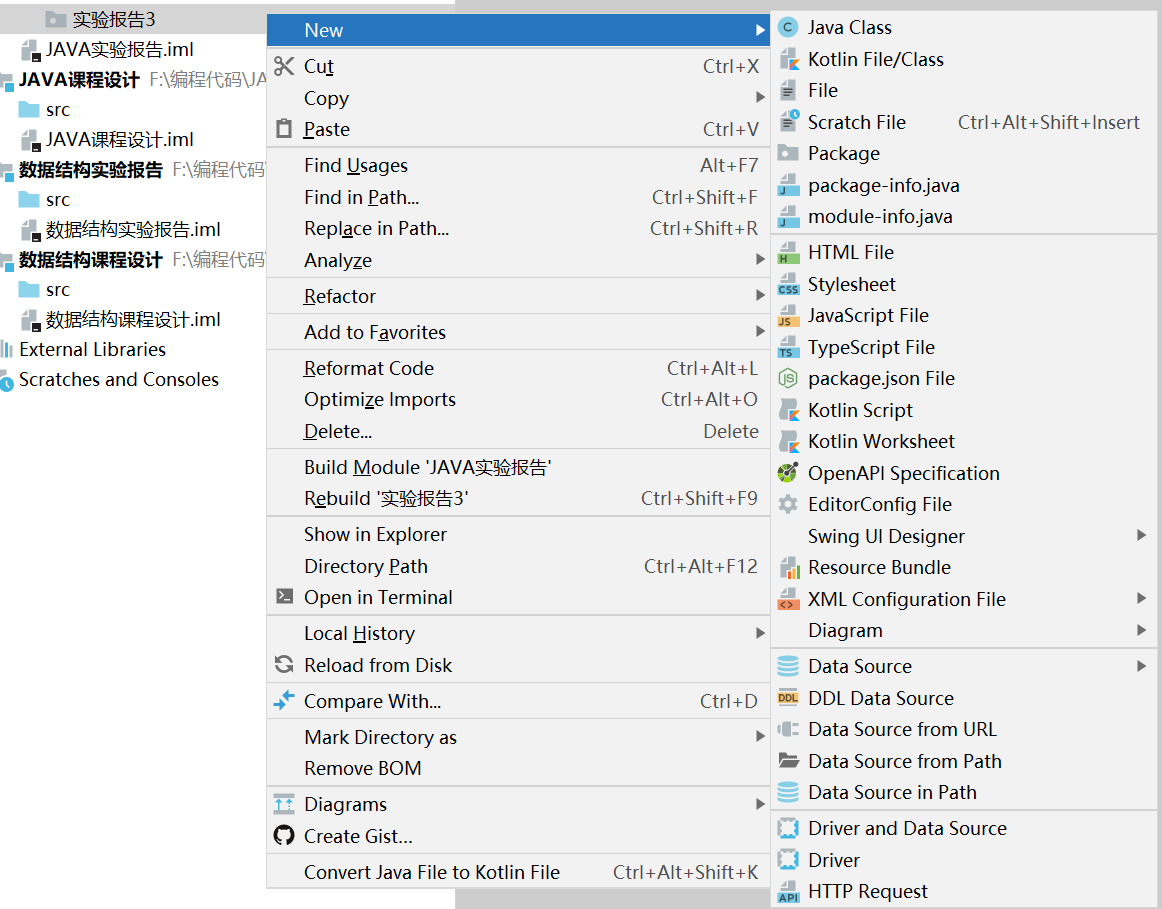1162x909 pixels.
Task: Choose Remove BOM
Action: [x=518, y=768]
